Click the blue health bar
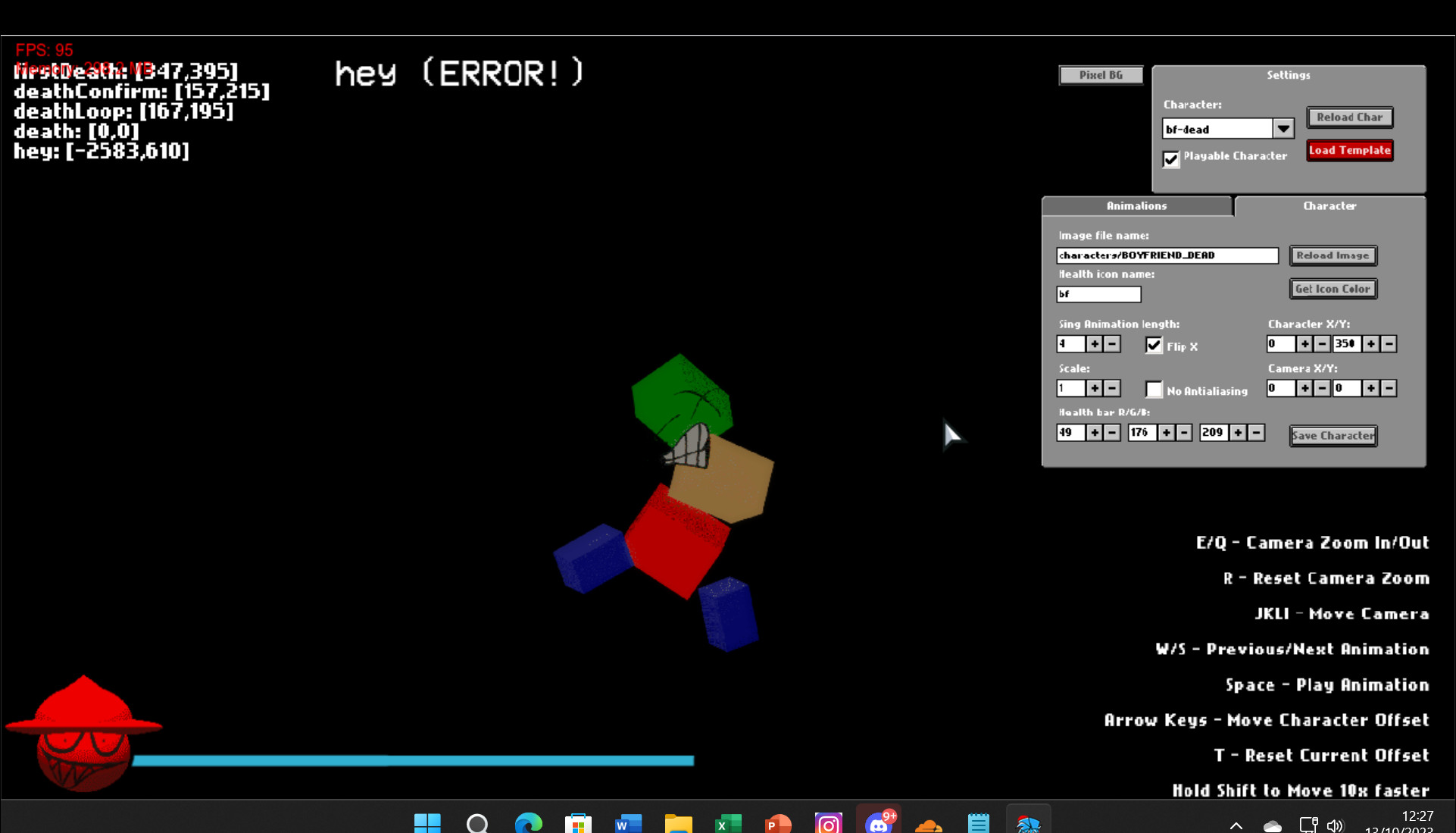The image size is (1456, 833). pos(413,760)
